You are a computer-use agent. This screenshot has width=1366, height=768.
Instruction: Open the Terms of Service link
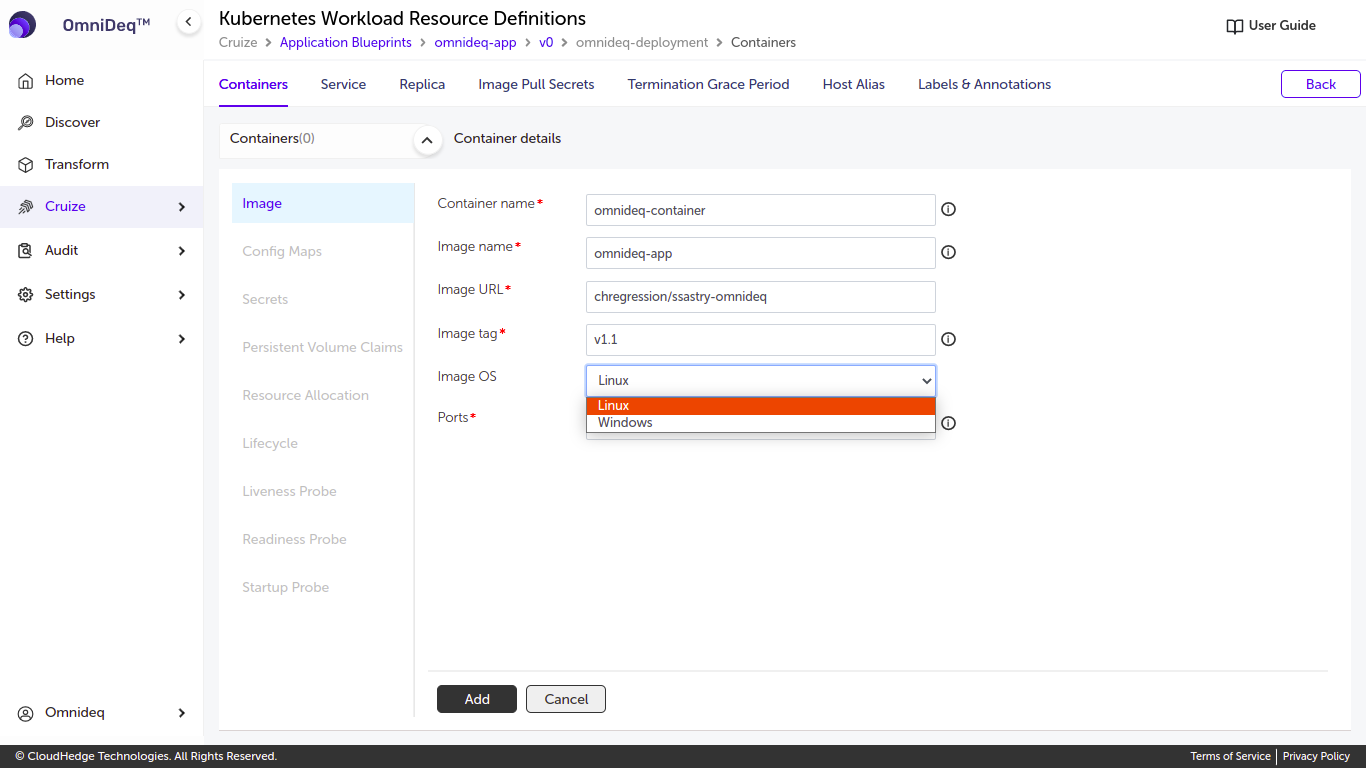(1230, 756)
